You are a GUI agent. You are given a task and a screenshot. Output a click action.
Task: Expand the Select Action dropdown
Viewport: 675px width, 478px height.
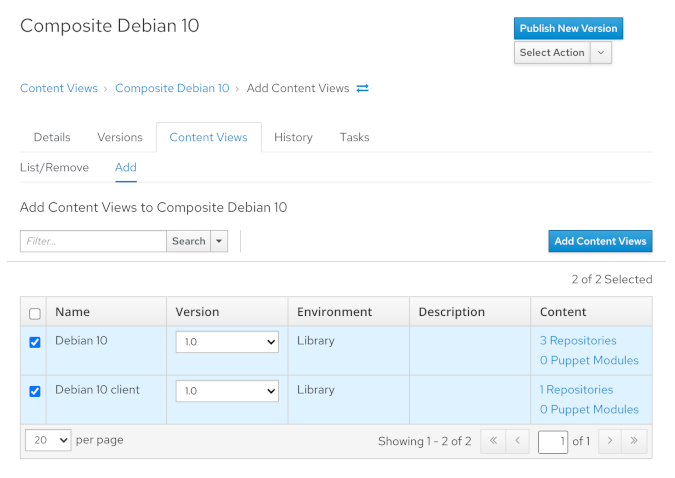click(600, 53)
